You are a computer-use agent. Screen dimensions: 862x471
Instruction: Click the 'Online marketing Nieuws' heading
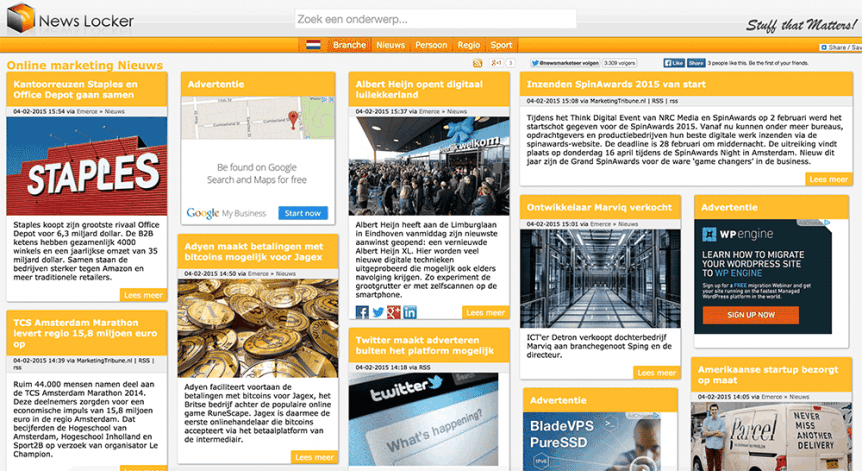coord(85,65)
